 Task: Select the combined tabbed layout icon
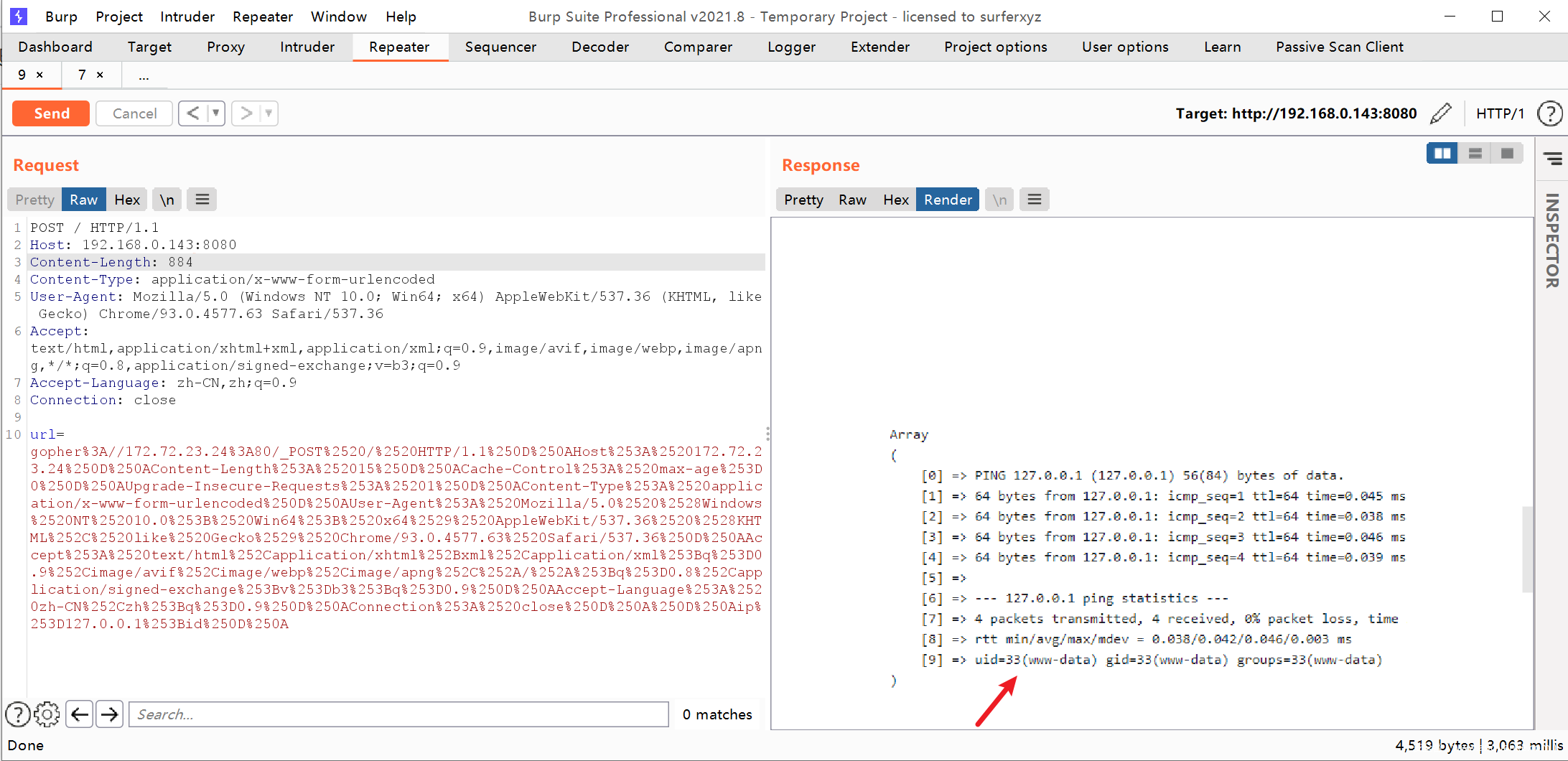click(1507, 153)
